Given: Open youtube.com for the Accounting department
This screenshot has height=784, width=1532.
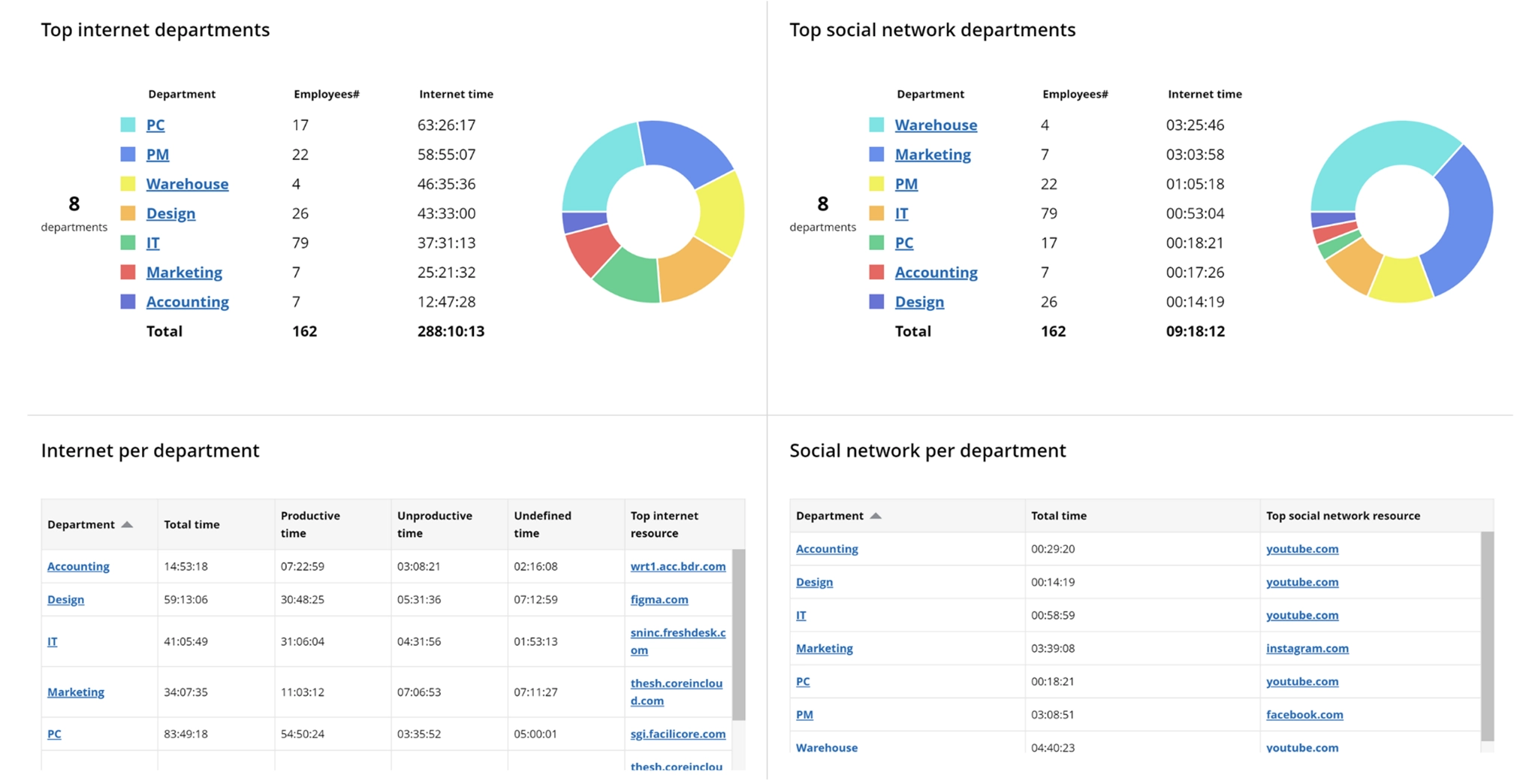Looking at the screenshot, I should tap(1302, 549).
